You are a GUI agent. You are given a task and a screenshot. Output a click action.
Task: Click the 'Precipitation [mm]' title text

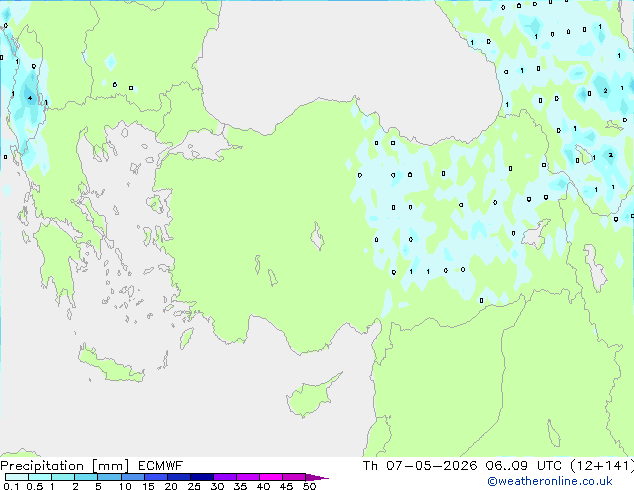(x=65, y=466)
